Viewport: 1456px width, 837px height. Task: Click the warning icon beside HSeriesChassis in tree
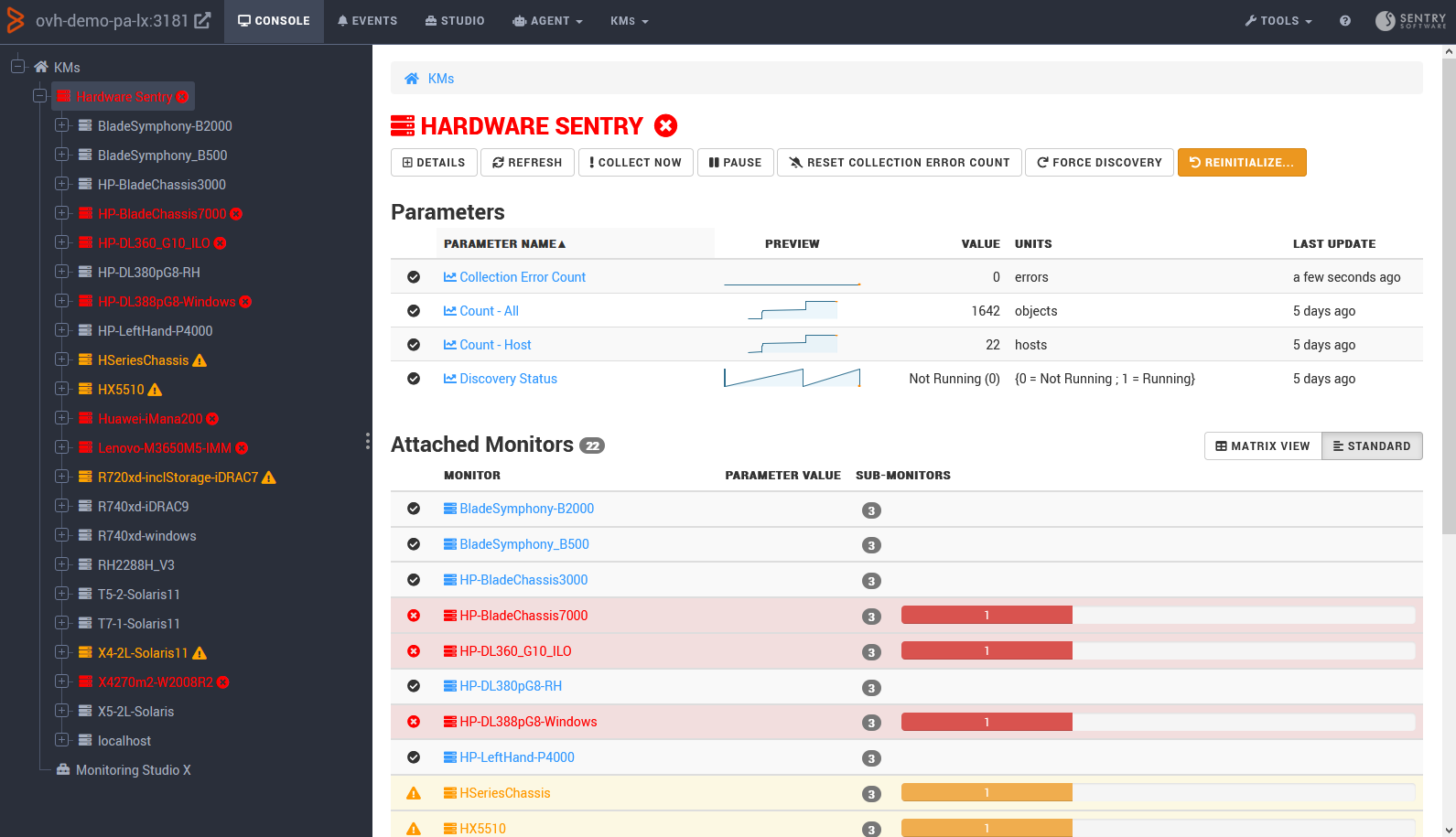(200, 360)
